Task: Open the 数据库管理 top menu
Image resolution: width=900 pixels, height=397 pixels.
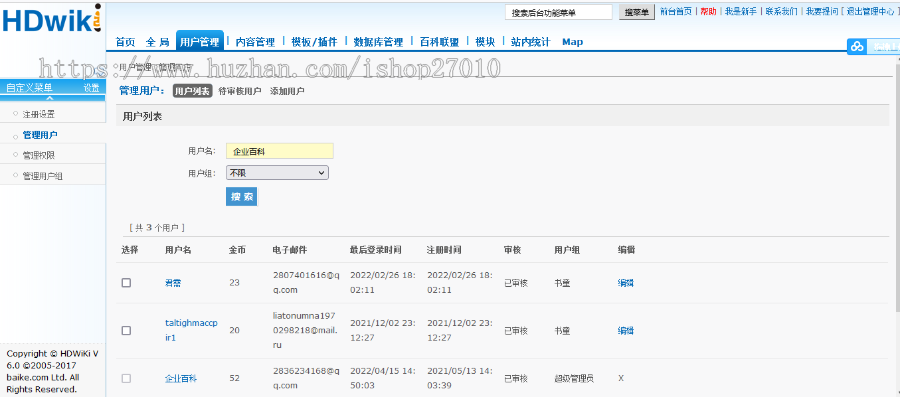Action: tap(378, 42)
